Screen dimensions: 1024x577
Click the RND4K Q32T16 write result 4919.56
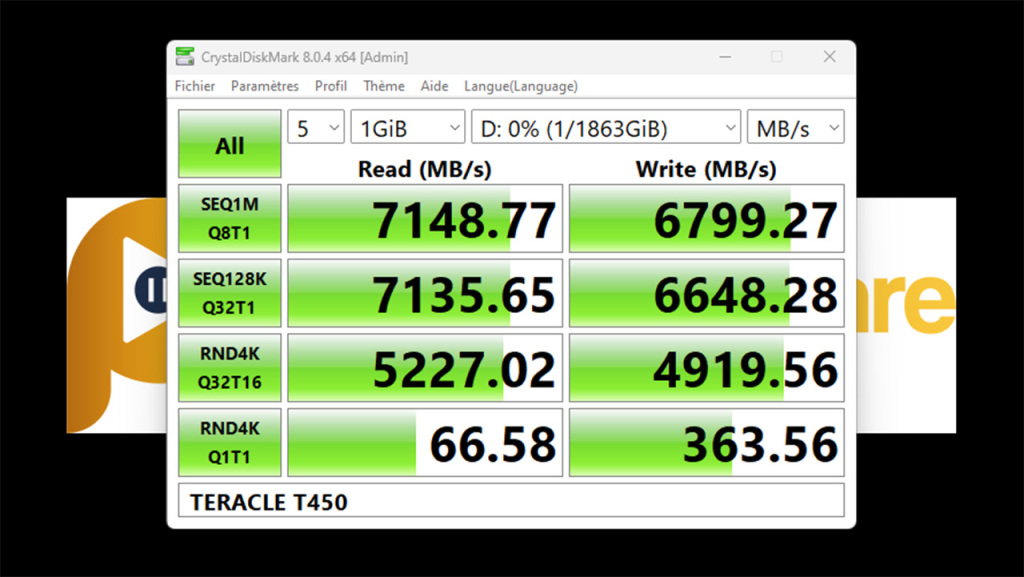pyautogui.click(x=707, y=368)
